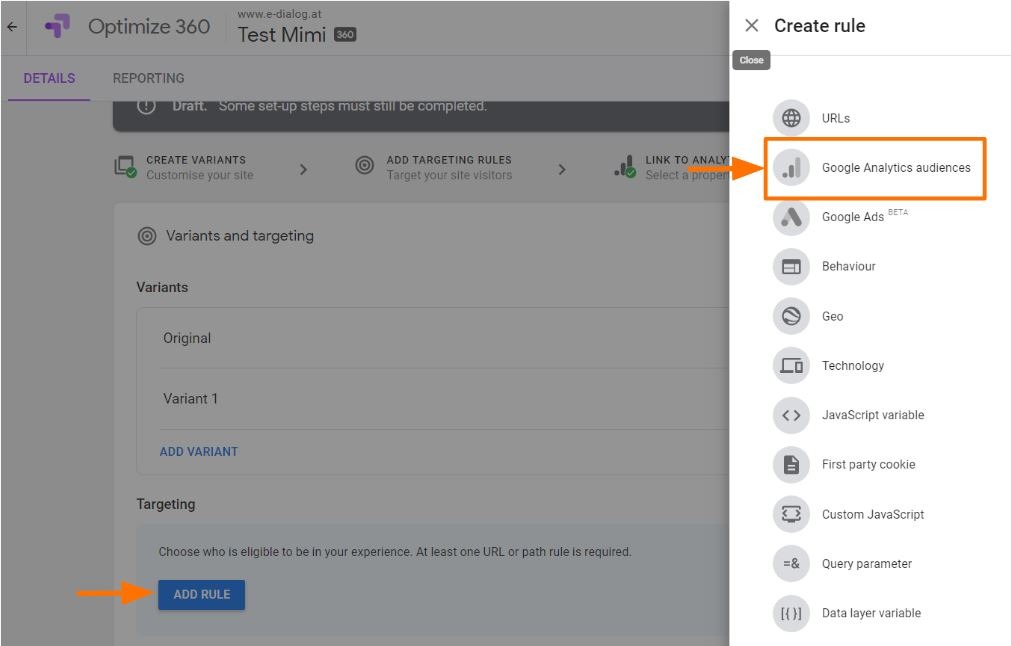Select the URLs globe icon

coord(791,118)
